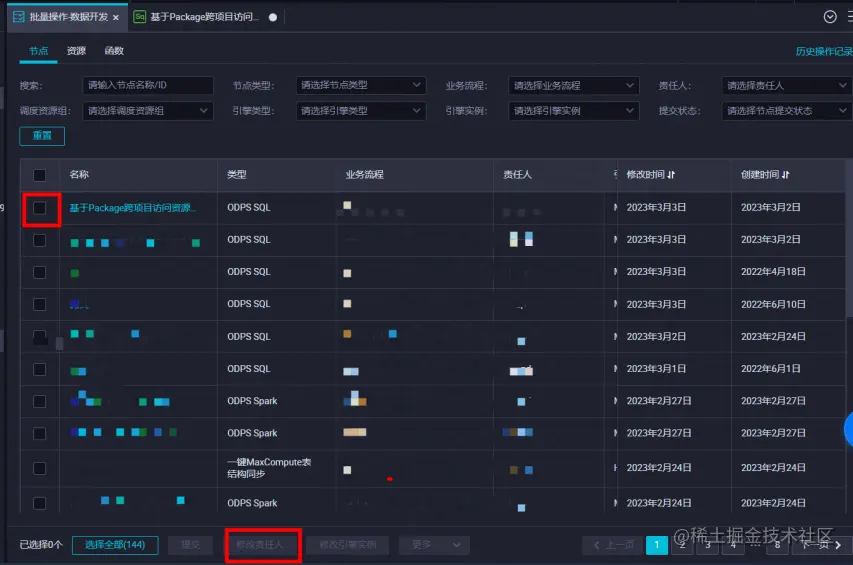The width and height of the screenshot is (853, 565).
Task: Click the SQL icon on the Package tab
Action: [140, 17]
